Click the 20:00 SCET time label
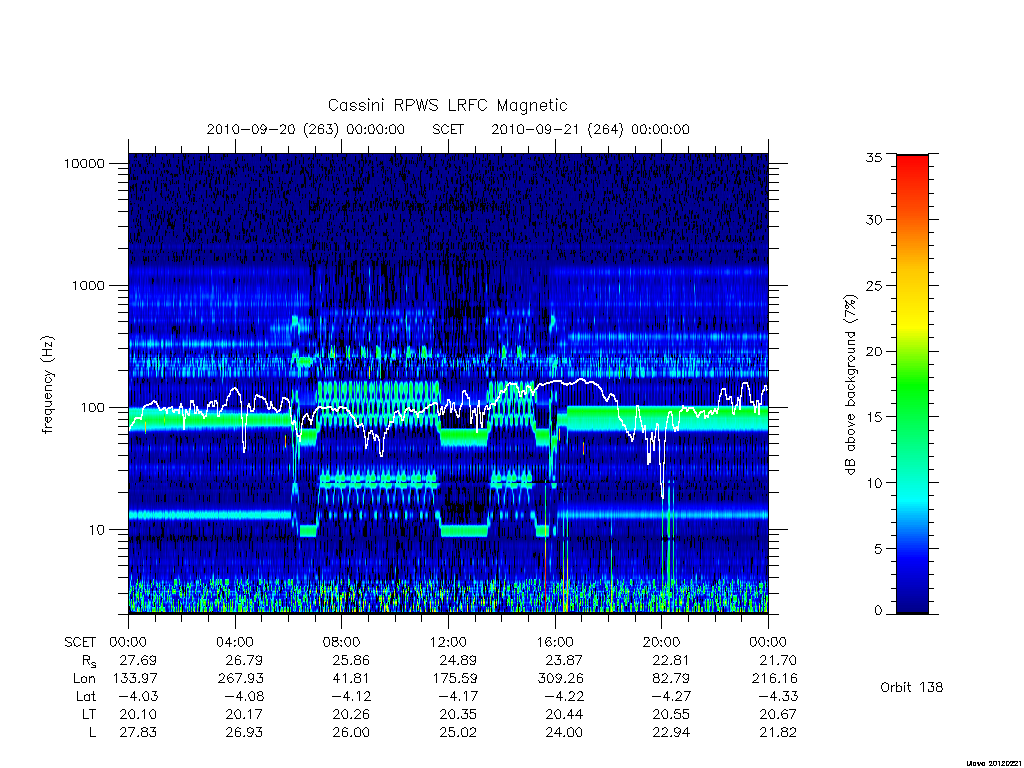Viewport: 1024px width, 768px height. click(x=662, y=642)
